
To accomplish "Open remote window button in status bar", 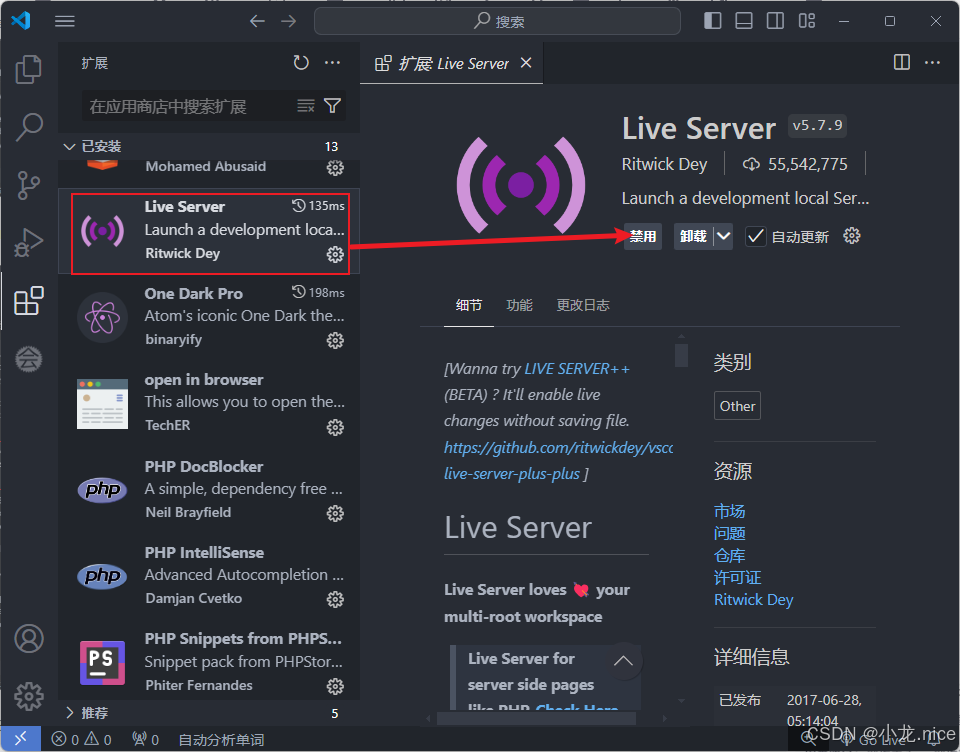I will coord(20,739).
